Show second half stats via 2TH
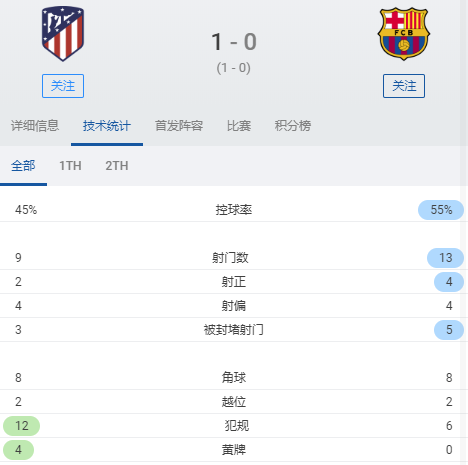468x465 pixels. pos(117,166)
